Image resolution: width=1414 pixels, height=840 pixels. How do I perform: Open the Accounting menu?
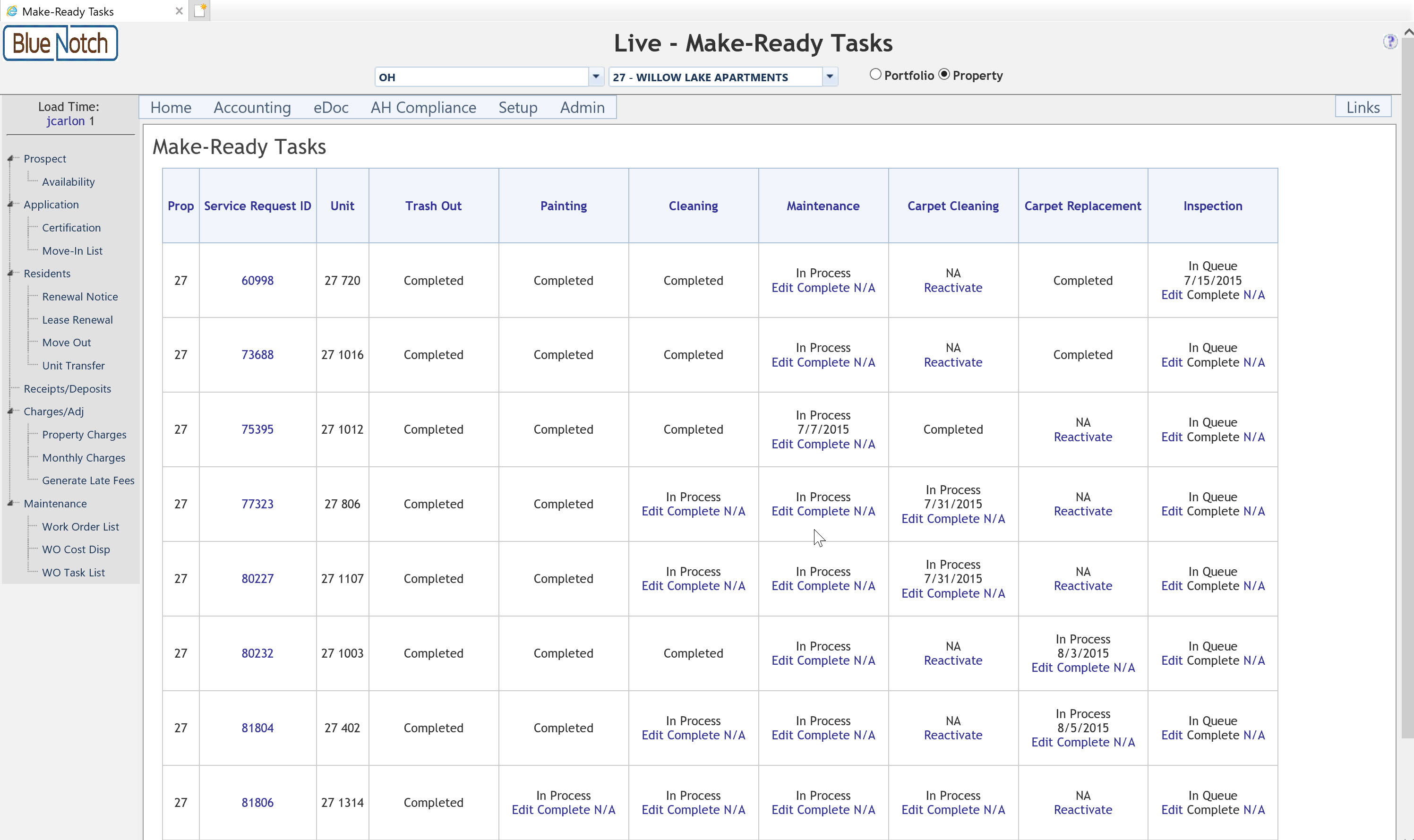tap(252, 108)
